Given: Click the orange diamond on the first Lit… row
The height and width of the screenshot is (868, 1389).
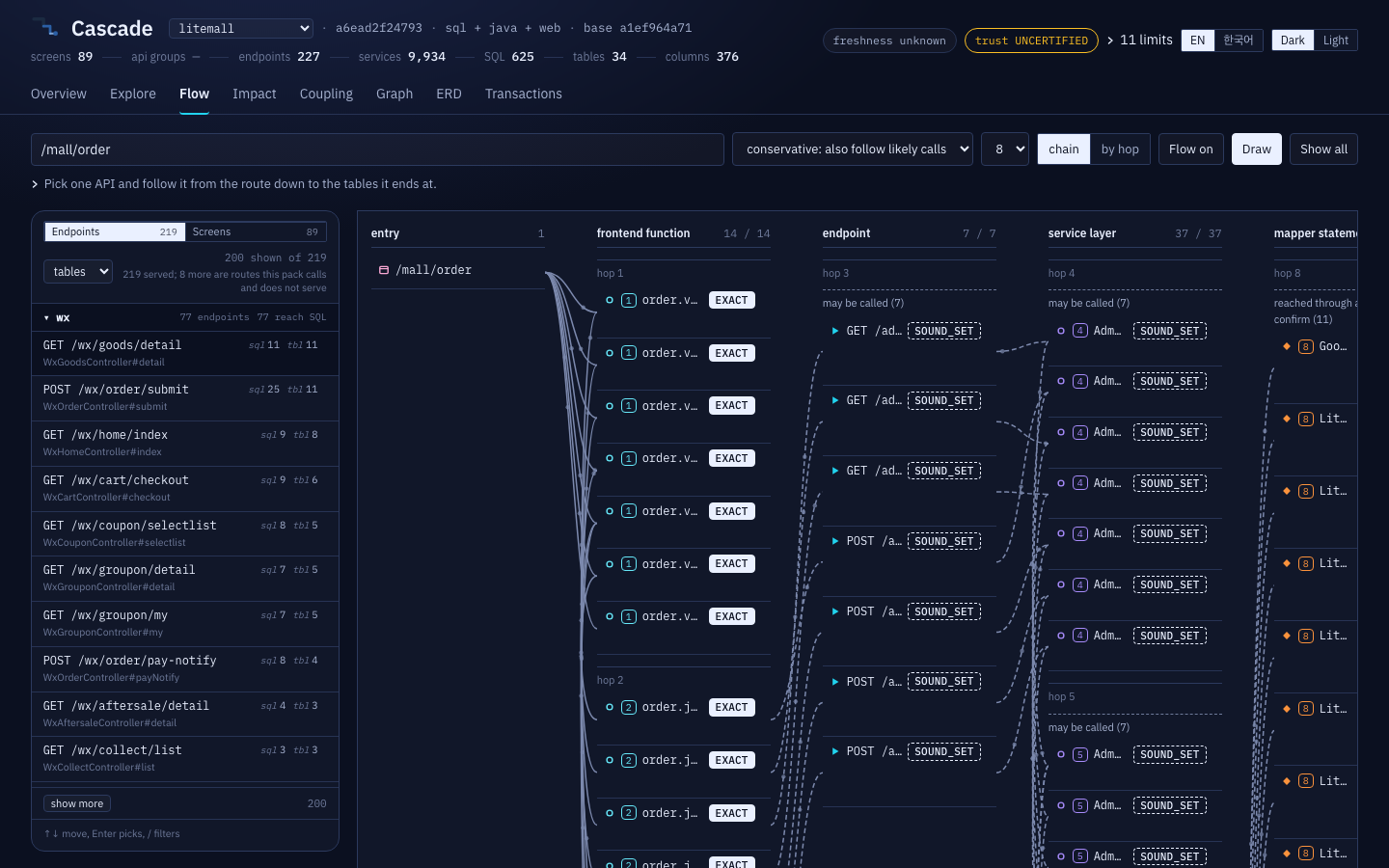Looking at the screenshot, I should coord(1287,419).
